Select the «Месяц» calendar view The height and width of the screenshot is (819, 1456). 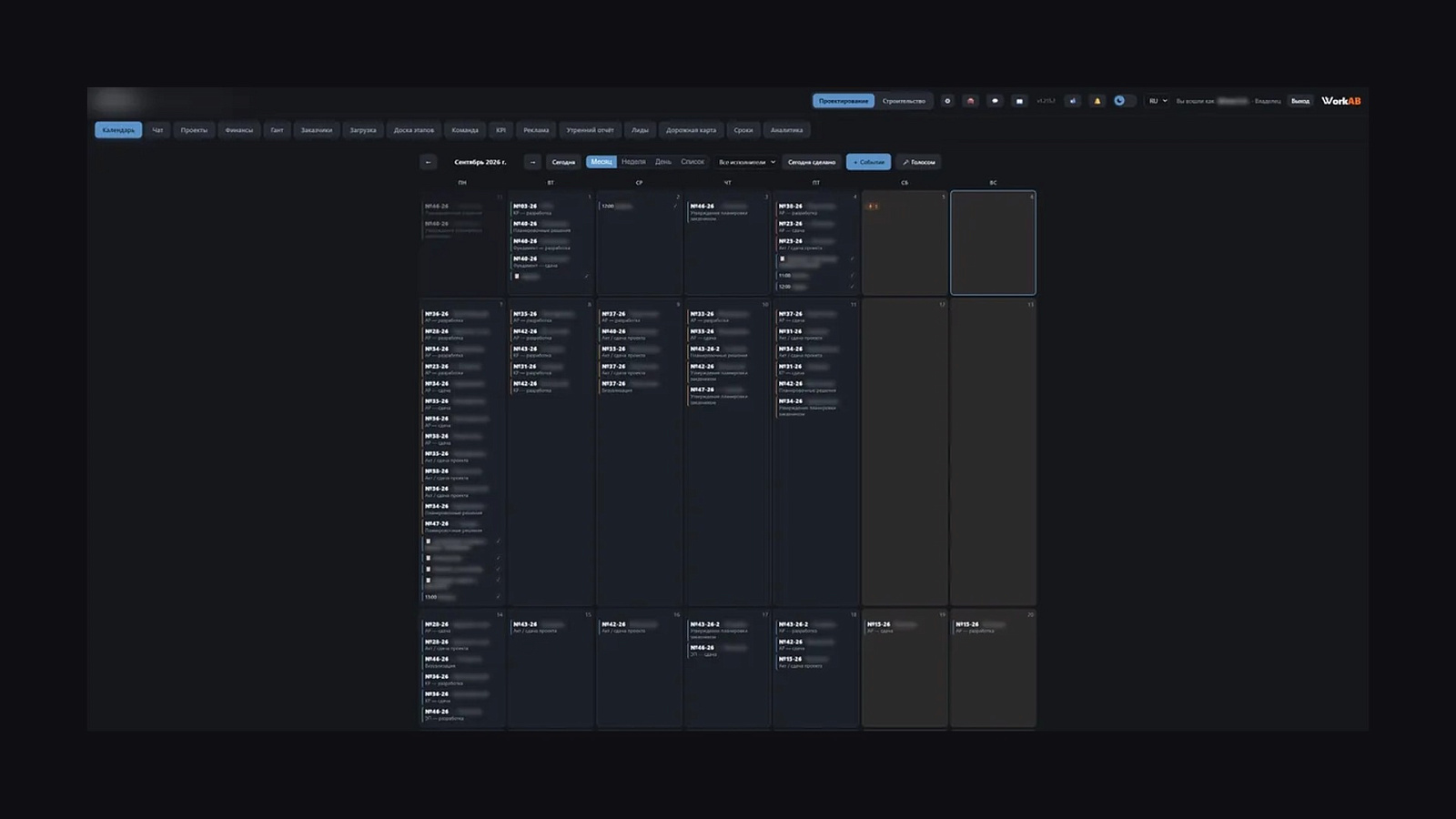(602, 162)
